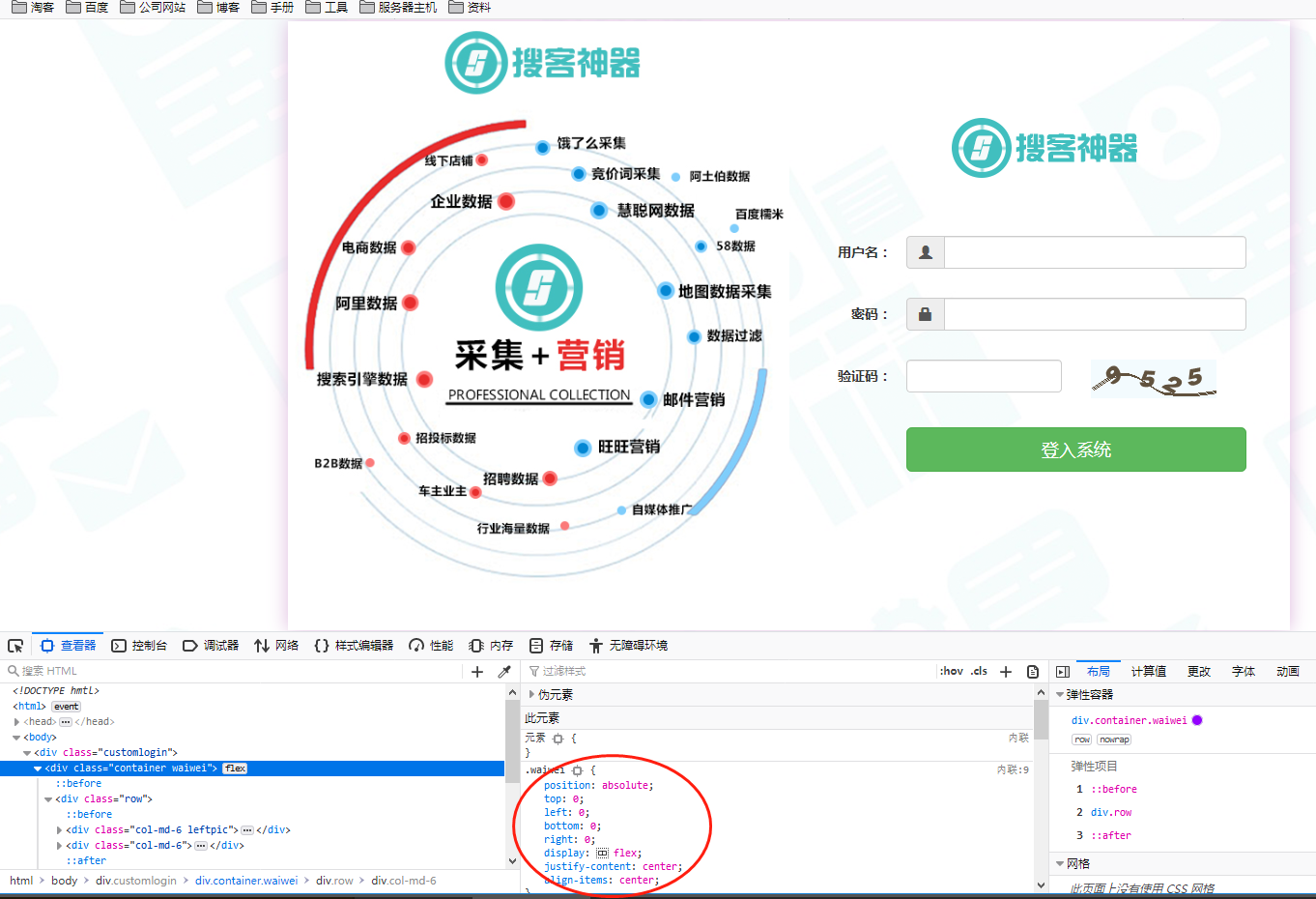Expand the head node in the markup tree
The width and height of the screenshot is (1316, 899).
click(16, 721)
